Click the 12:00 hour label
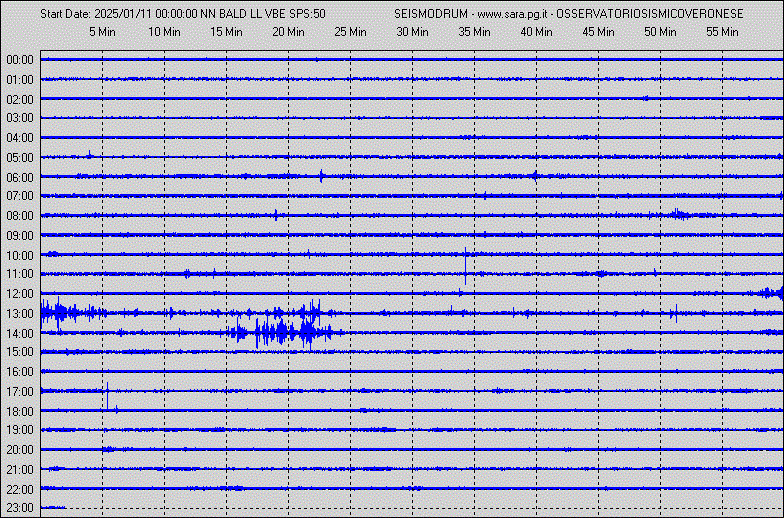This screenshot has height=518, width=784. pyautogui.click(x=20, y=294)
